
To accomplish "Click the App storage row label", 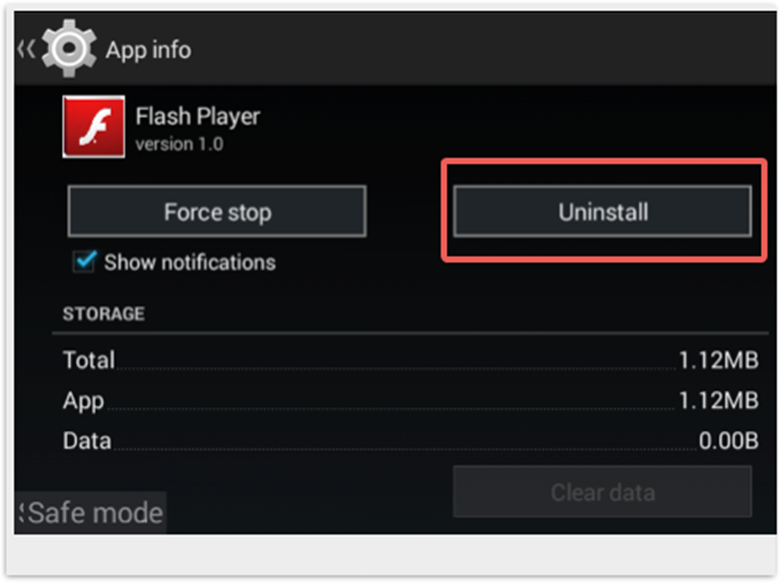I will (84, 401).
